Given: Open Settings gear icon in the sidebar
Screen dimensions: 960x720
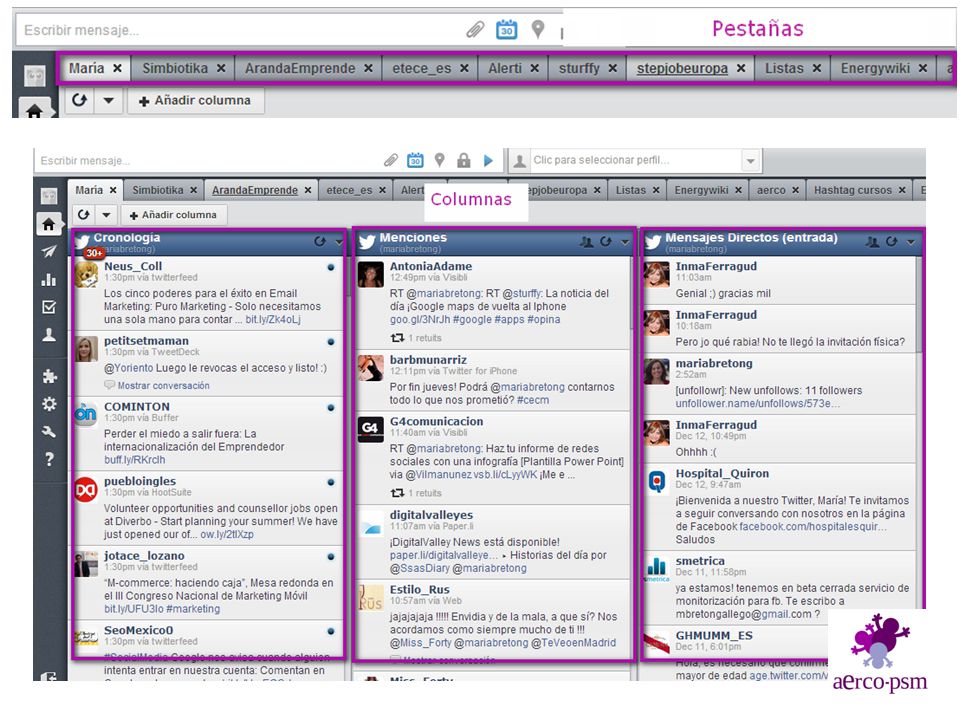Looking at the screenshot, I should [49, 404].
